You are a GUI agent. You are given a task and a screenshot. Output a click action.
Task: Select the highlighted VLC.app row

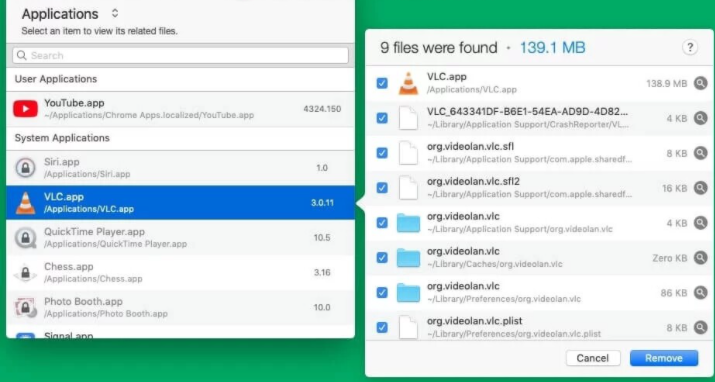point(181,203)
